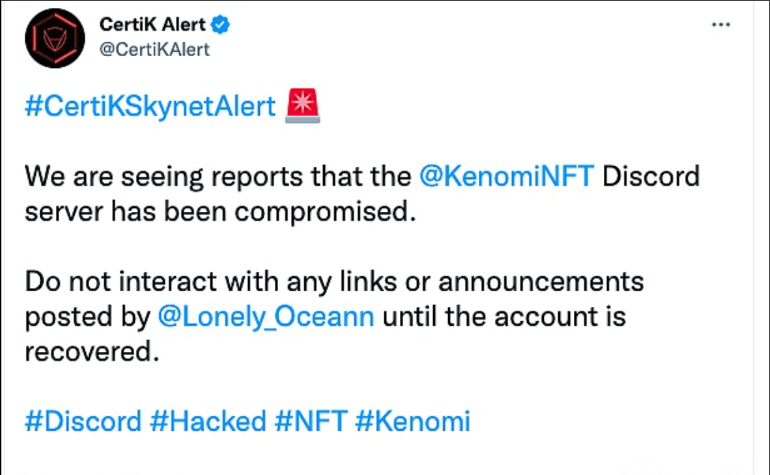Screen dimensions: 770x475
Task: Open the #CertiKSkynetAlert hashtag
Action: tap(150, 106)
